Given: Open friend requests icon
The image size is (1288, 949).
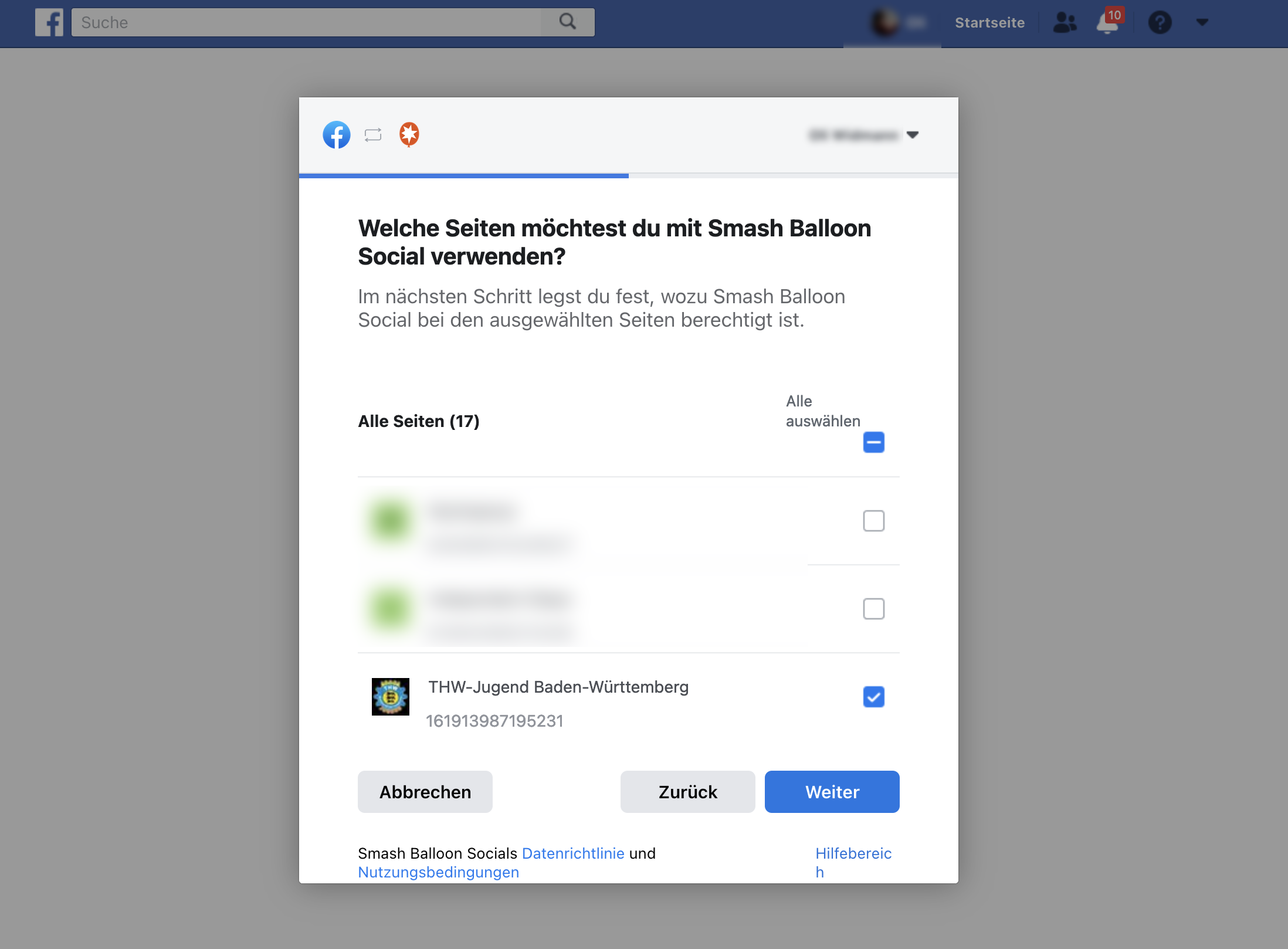Looking at the screenshot, I should point(1065,23).
